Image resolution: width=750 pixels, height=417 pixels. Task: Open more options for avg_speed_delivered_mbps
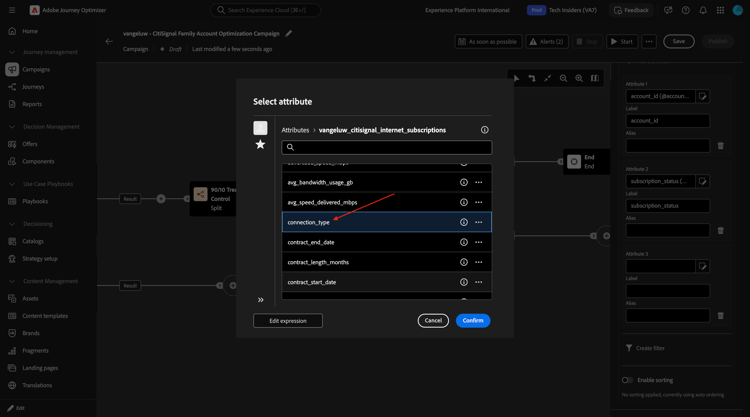478,202
